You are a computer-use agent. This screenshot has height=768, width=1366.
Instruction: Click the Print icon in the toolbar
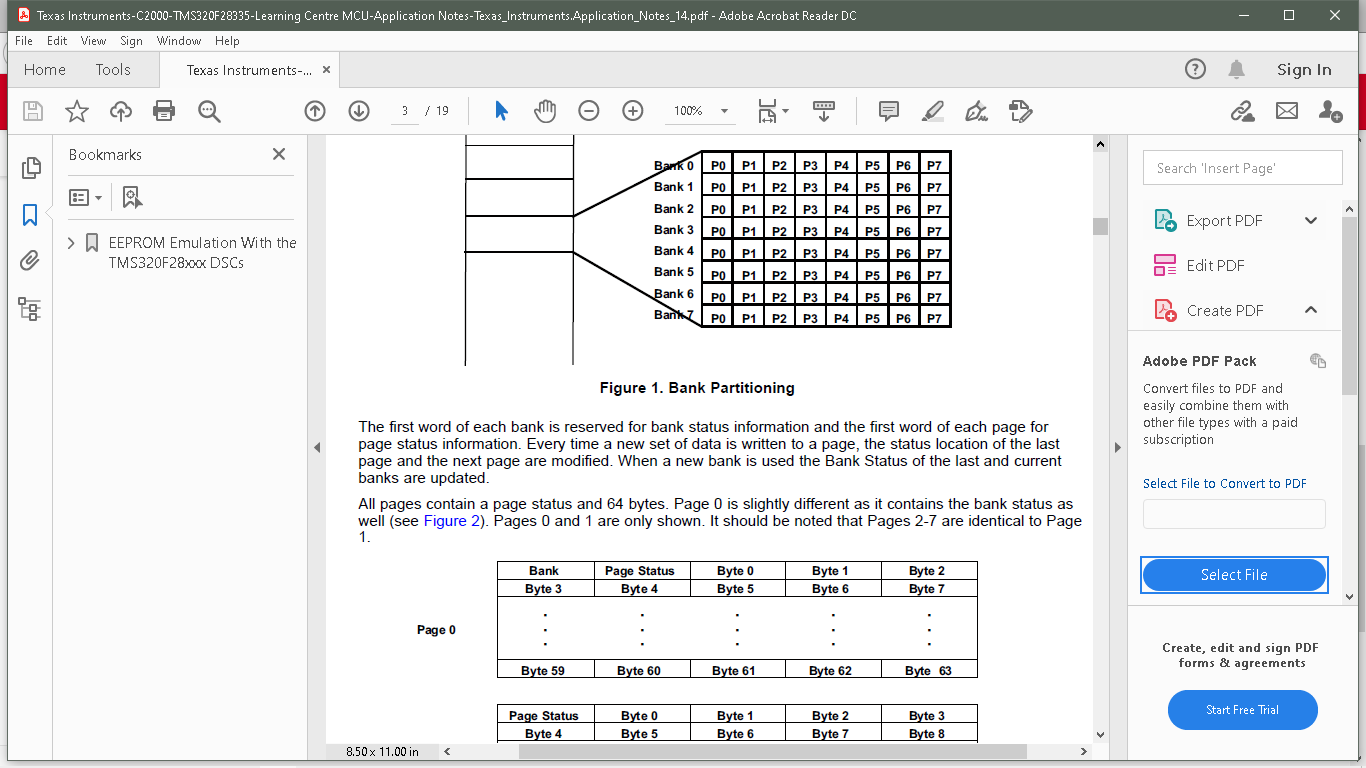(x=164, y=111)
